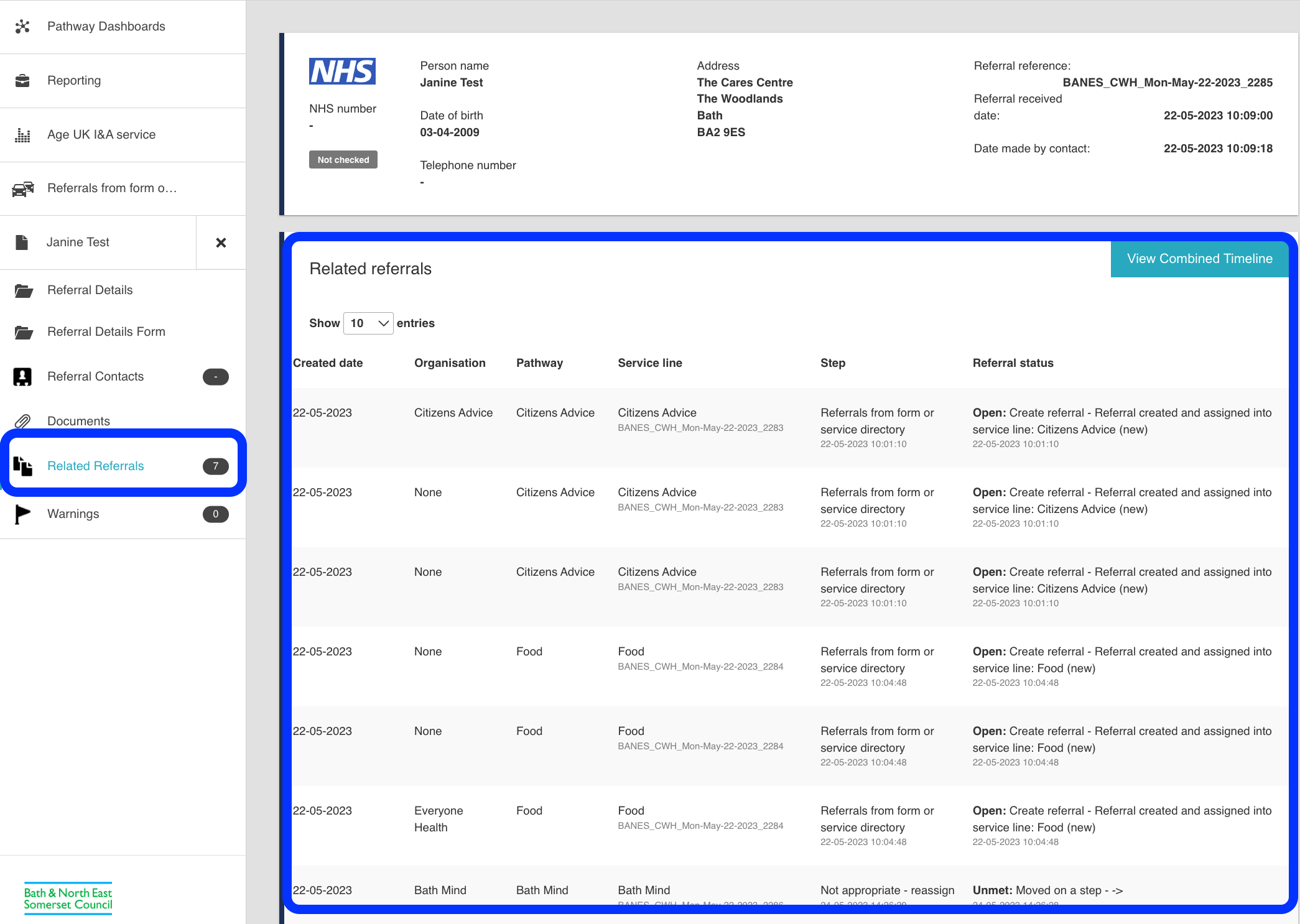Click the Pathway Dashboards network icon
The height and width of the screenshot is (924, 1300).
point(22,26)
